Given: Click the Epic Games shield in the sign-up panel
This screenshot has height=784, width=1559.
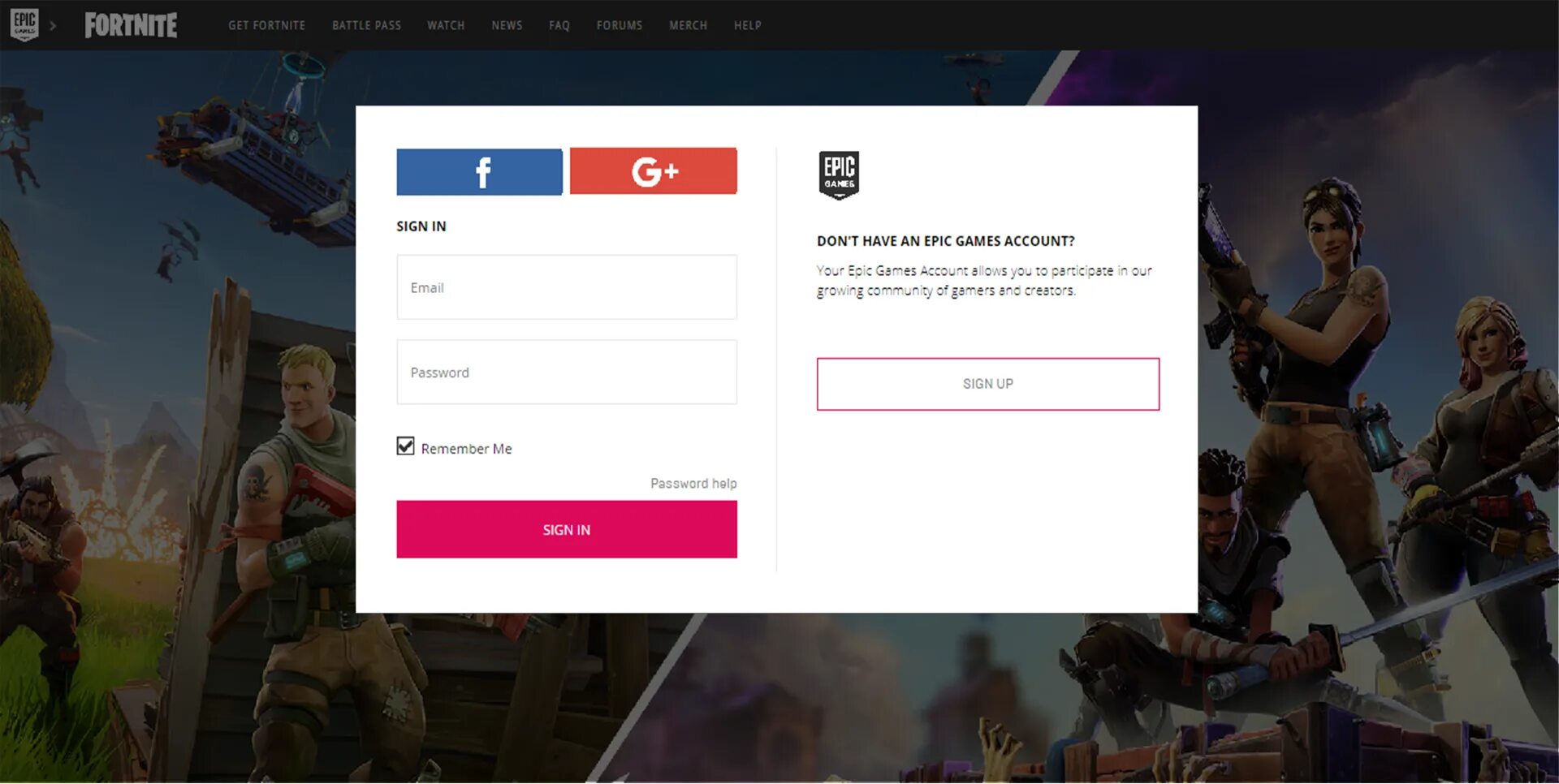Looking at the screenshot, I should (839, 174).
